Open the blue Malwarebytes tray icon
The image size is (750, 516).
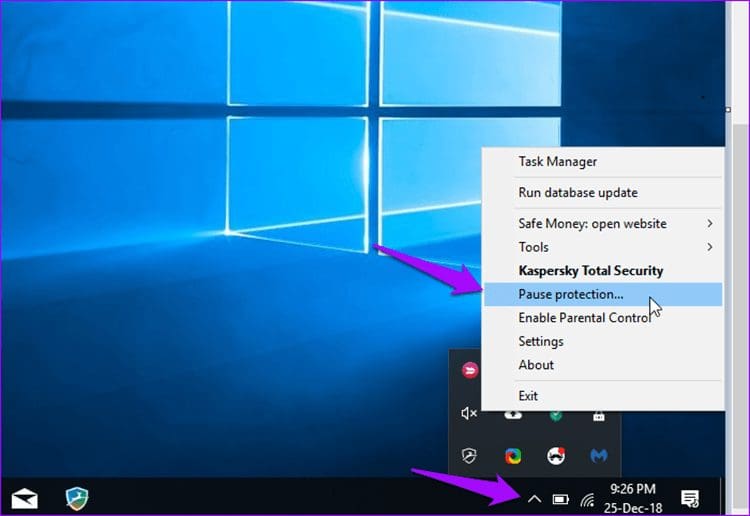click(x=598, y=455)
